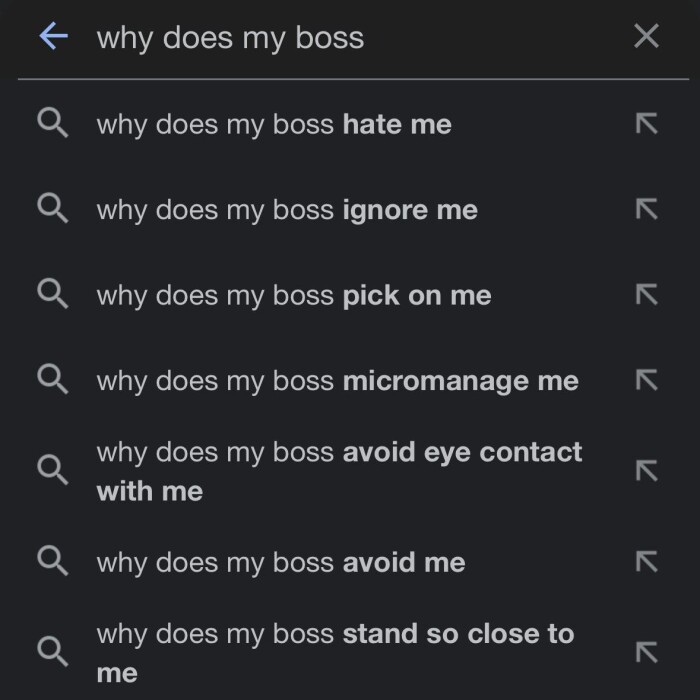Fill query with 'ignore me' arrow icon

pos(647,209)
